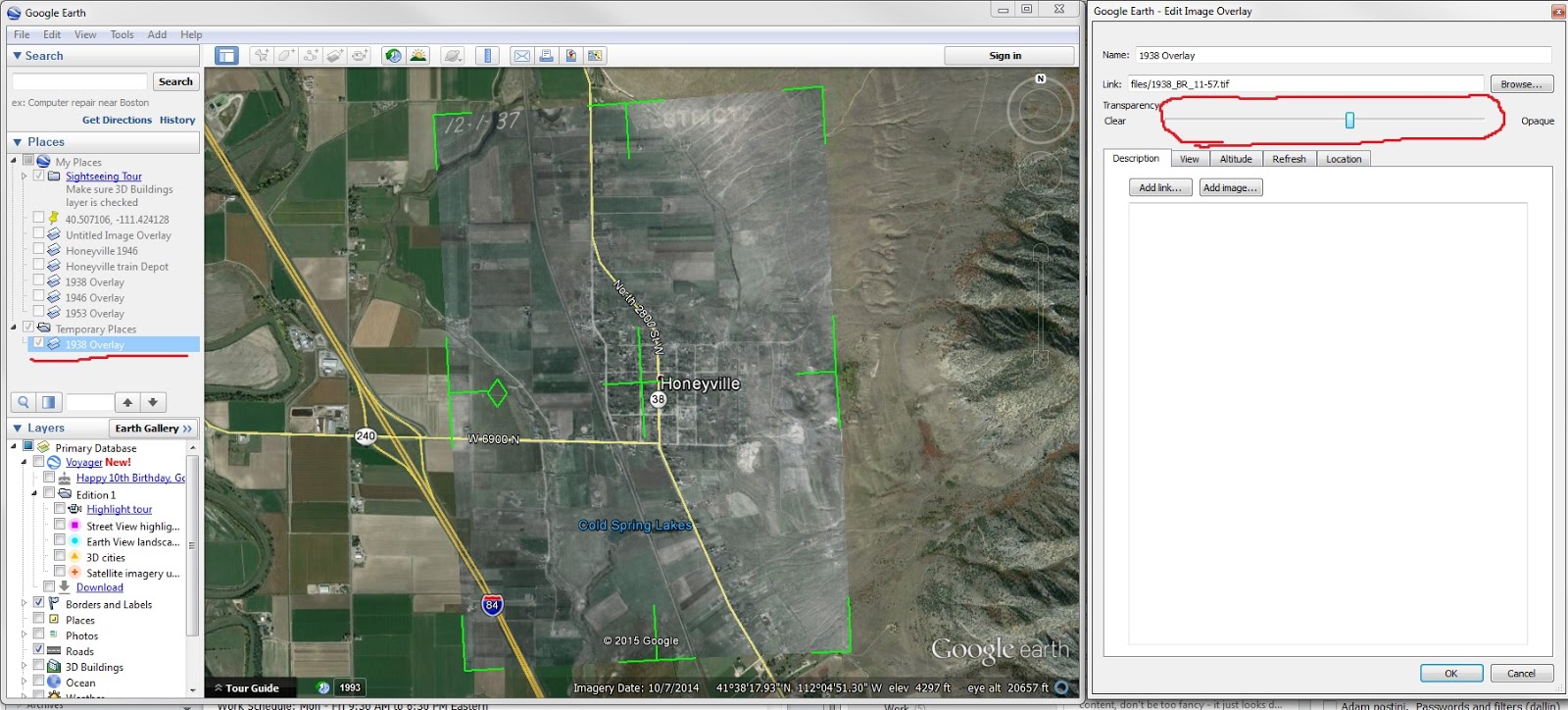The height and width of the screenshot is (710, 1568).
Task: Check the 1946 Overlay checkbox
Action: point(38,296)
